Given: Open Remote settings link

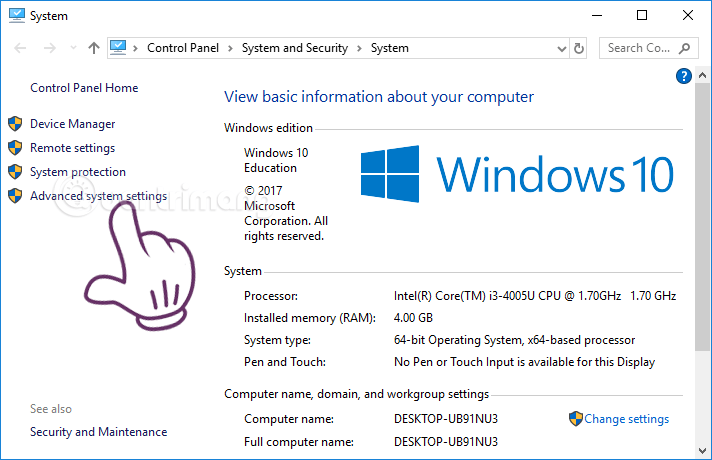Looking at the screenshot, I should 73,148.
